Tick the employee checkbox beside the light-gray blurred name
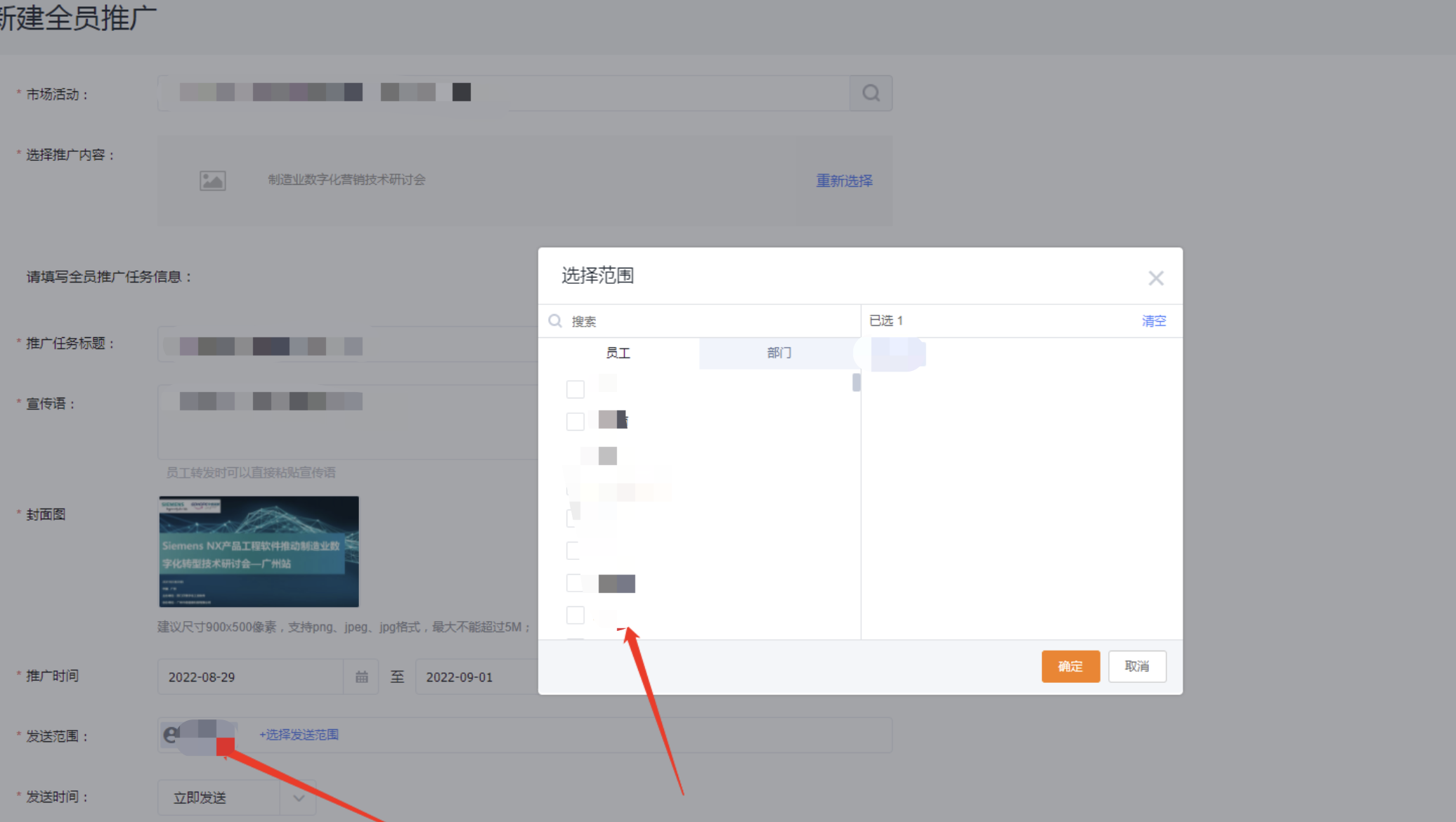Screen dimensions: 1456x822 [576, 422]
